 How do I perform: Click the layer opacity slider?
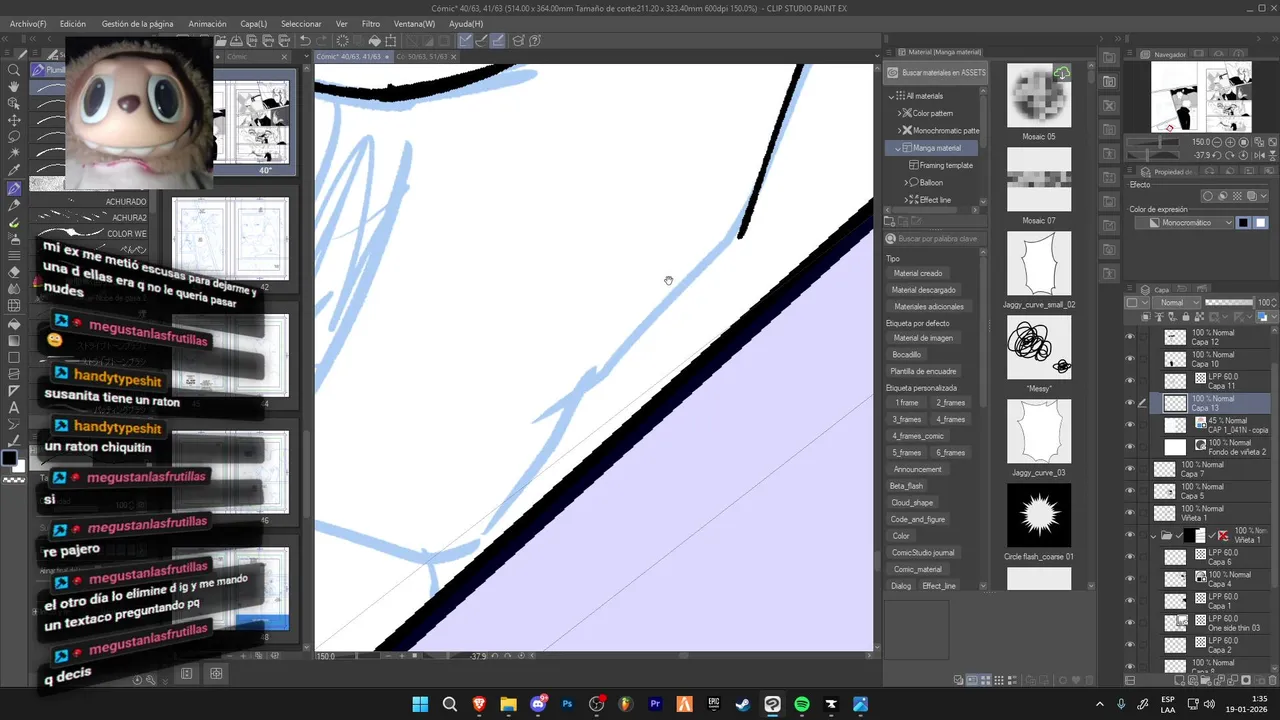(1229, 302)
